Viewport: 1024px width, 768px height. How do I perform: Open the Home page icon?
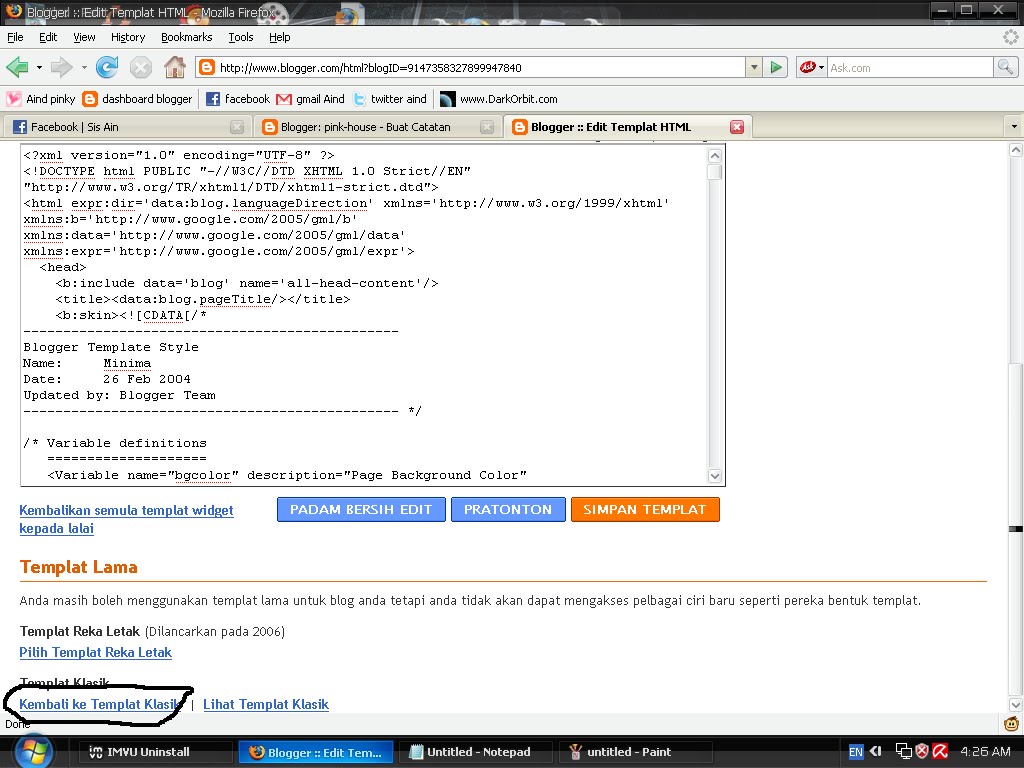pyautogui.click(x=174, y=67)
